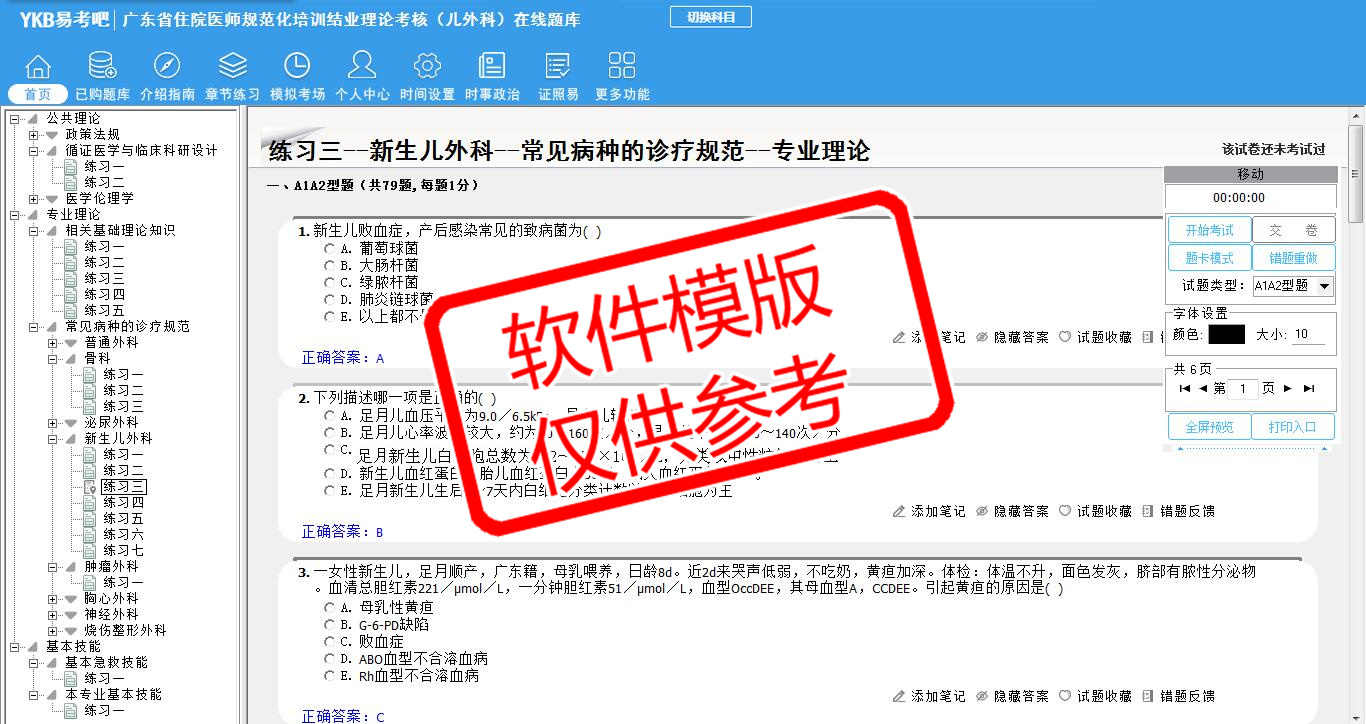The width and height of the screenshot is (1366, 724).
Task: Jump to last page arrow
Action: click(x=1309, y=389)
